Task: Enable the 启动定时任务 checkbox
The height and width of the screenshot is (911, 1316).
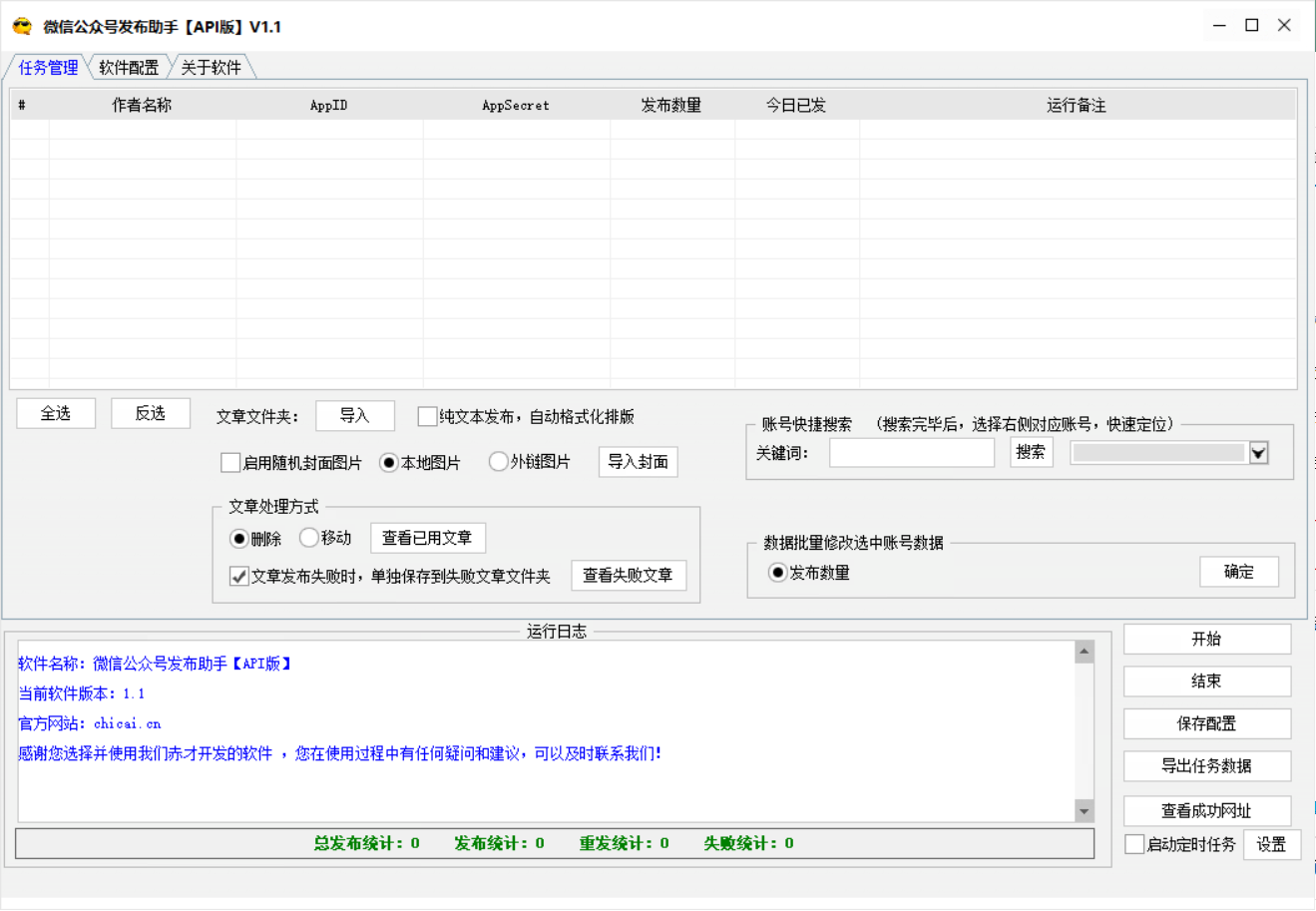Action: [1134, 844]
